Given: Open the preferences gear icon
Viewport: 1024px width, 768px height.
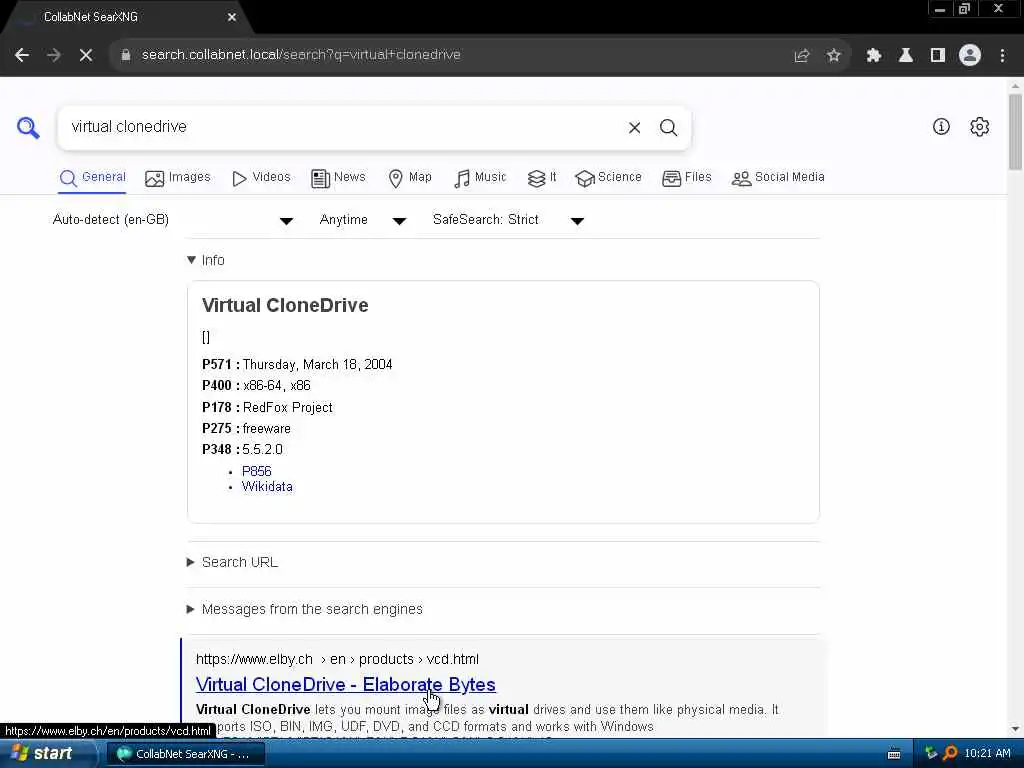Looking at the screenshot, I should 980,127.
